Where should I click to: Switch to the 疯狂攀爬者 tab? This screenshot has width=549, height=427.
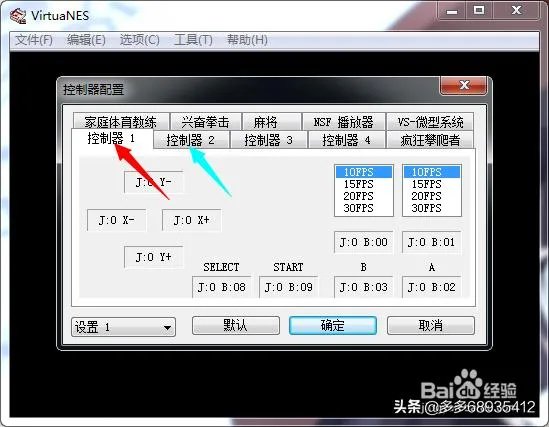point(430,140)
